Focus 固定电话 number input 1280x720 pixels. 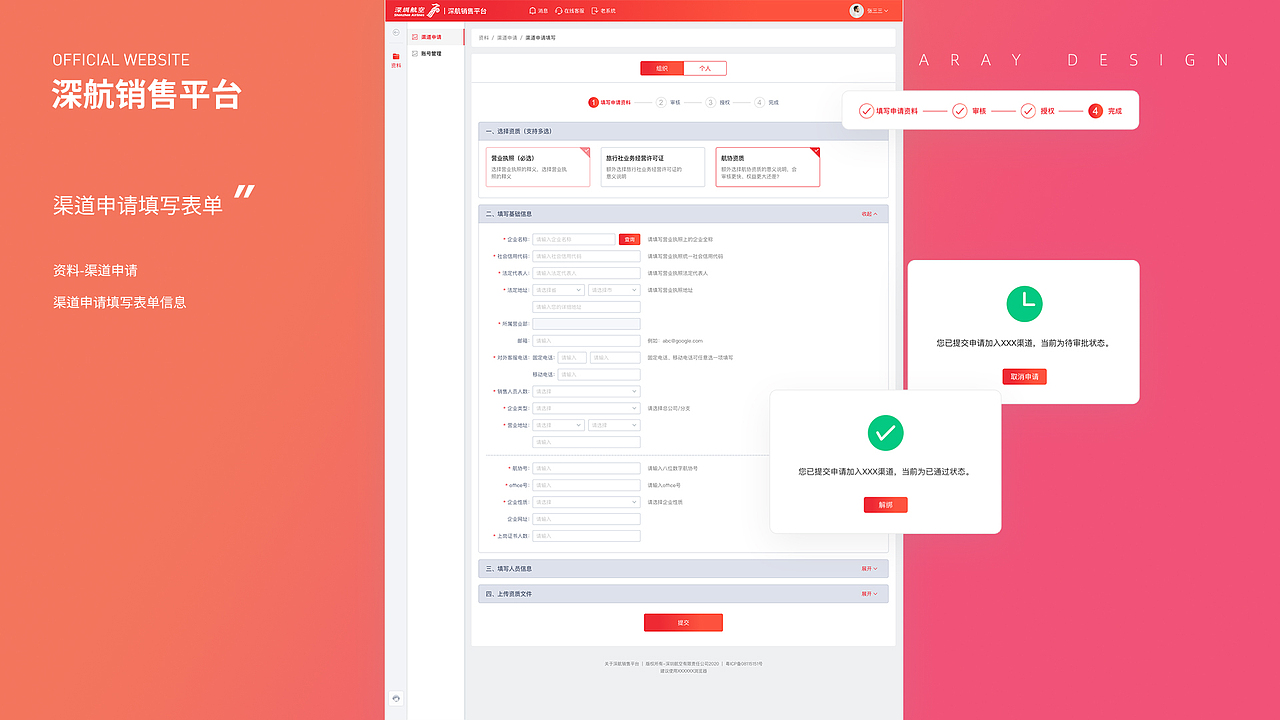click(615, 357)
